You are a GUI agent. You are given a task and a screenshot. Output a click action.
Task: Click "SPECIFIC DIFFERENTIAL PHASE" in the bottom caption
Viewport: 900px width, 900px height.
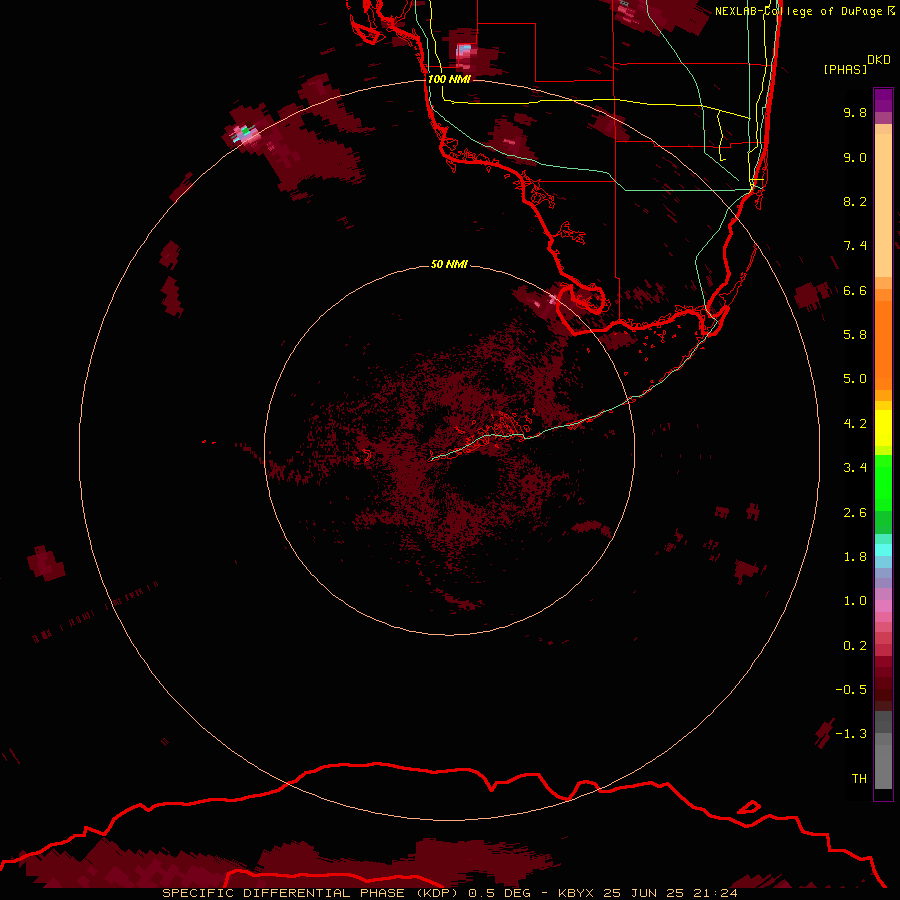coord(285,893)
